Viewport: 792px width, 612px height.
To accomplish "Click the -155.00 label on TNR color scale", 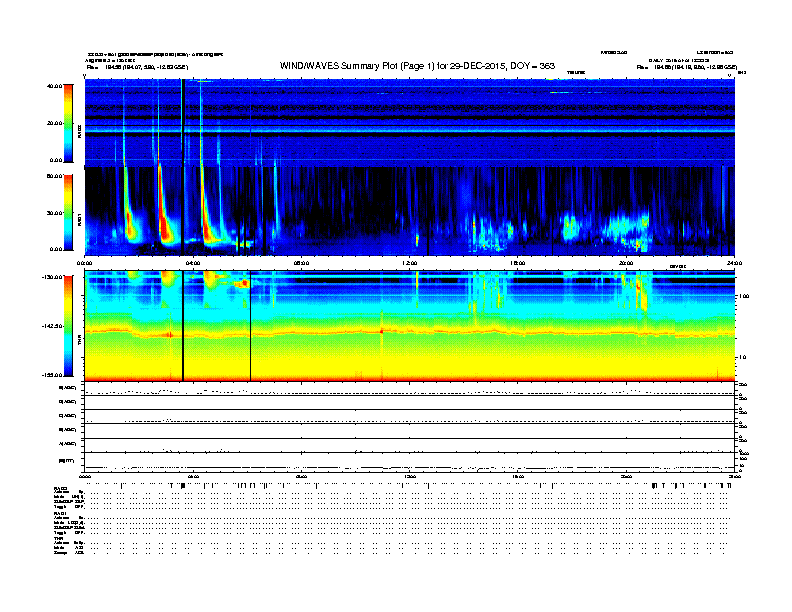I will coord(50,374).
